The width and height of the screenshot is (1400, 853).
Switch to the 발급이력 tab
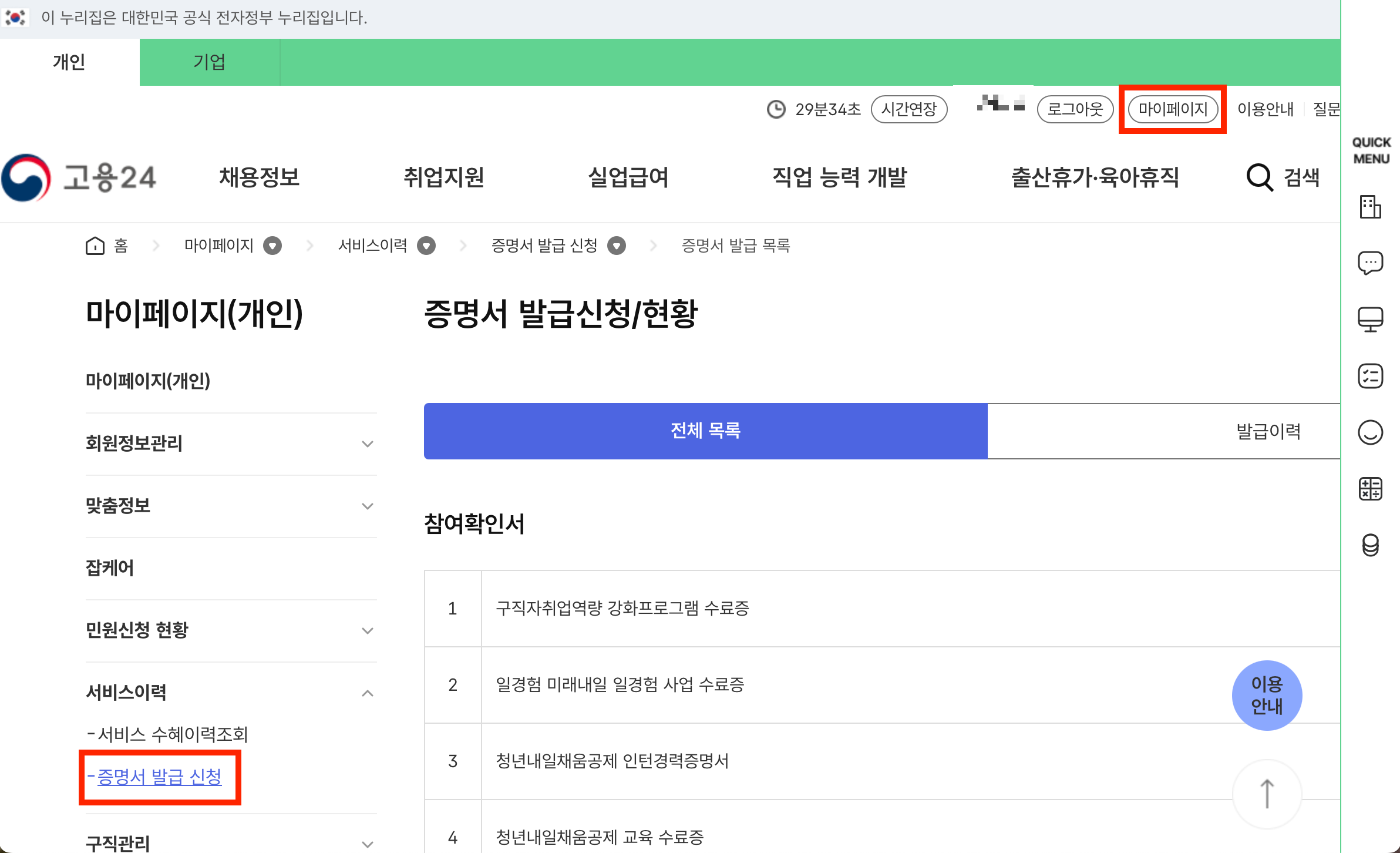click(1268, 431)
